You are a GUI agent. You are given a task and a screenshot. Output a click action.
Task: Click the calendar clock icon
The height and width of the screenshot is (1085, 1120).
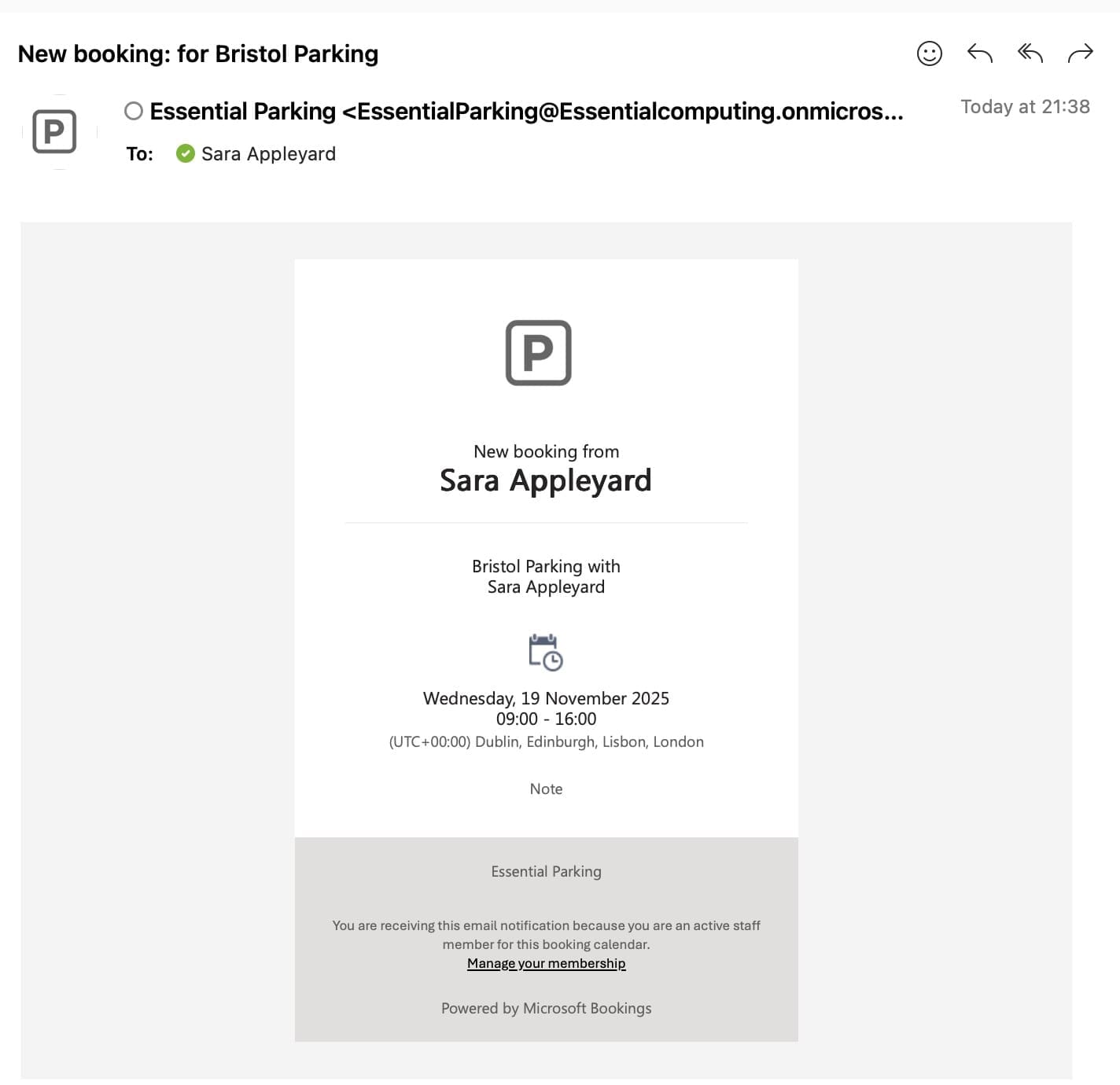(546, 653)
